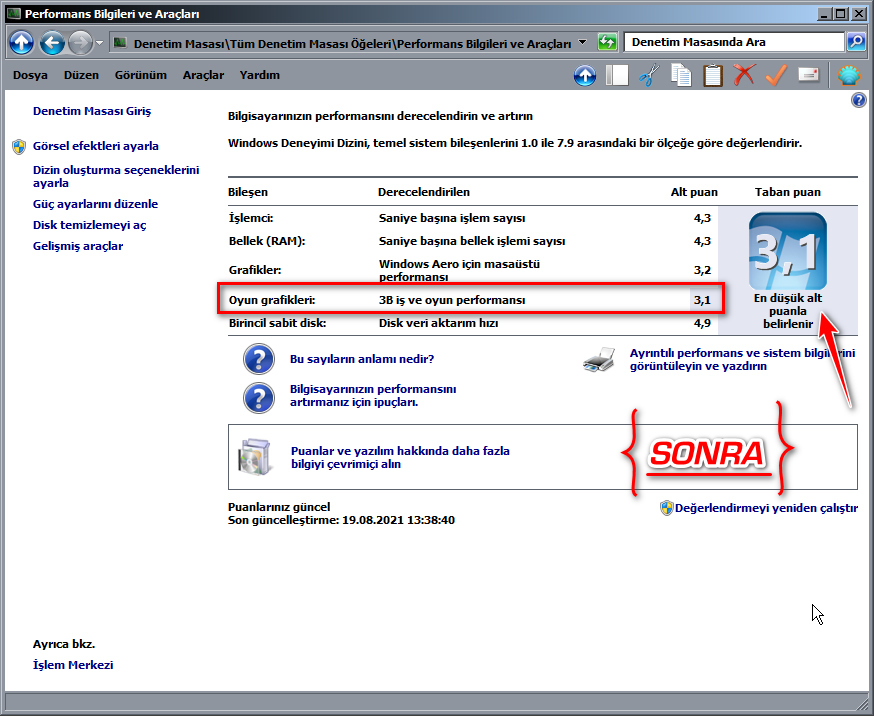Open recent pages dropdown next to Forward arrow

tap(99, 42)
